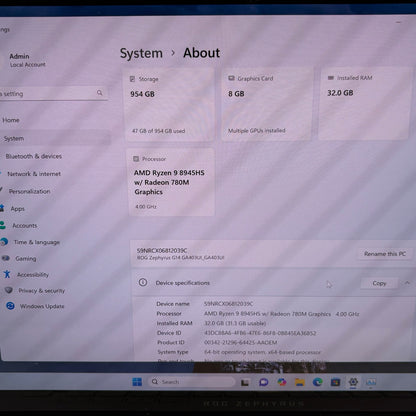Go back to System in breadcrumb
The image size is (416, 416).
tap(141, 53)
